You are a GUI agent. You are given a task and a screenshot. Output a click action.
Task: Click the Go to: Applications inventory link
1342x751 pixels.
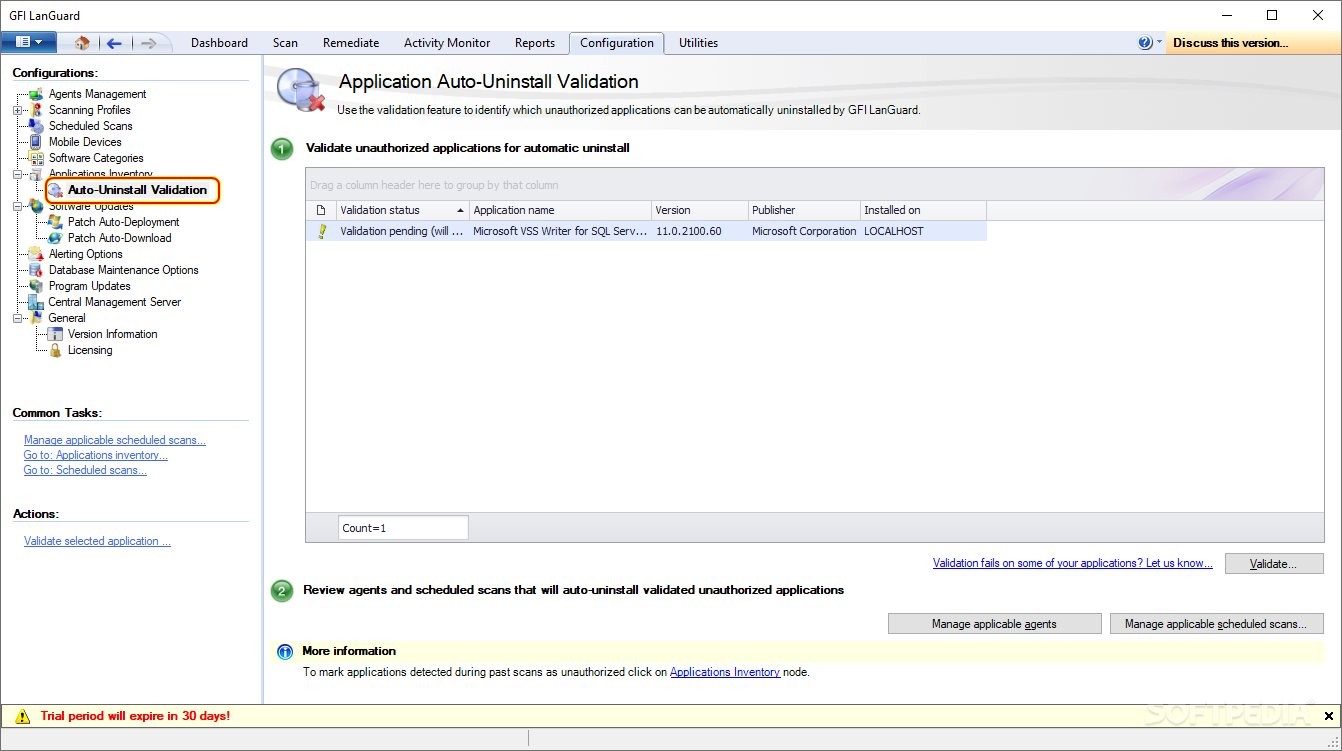(96, 455)
